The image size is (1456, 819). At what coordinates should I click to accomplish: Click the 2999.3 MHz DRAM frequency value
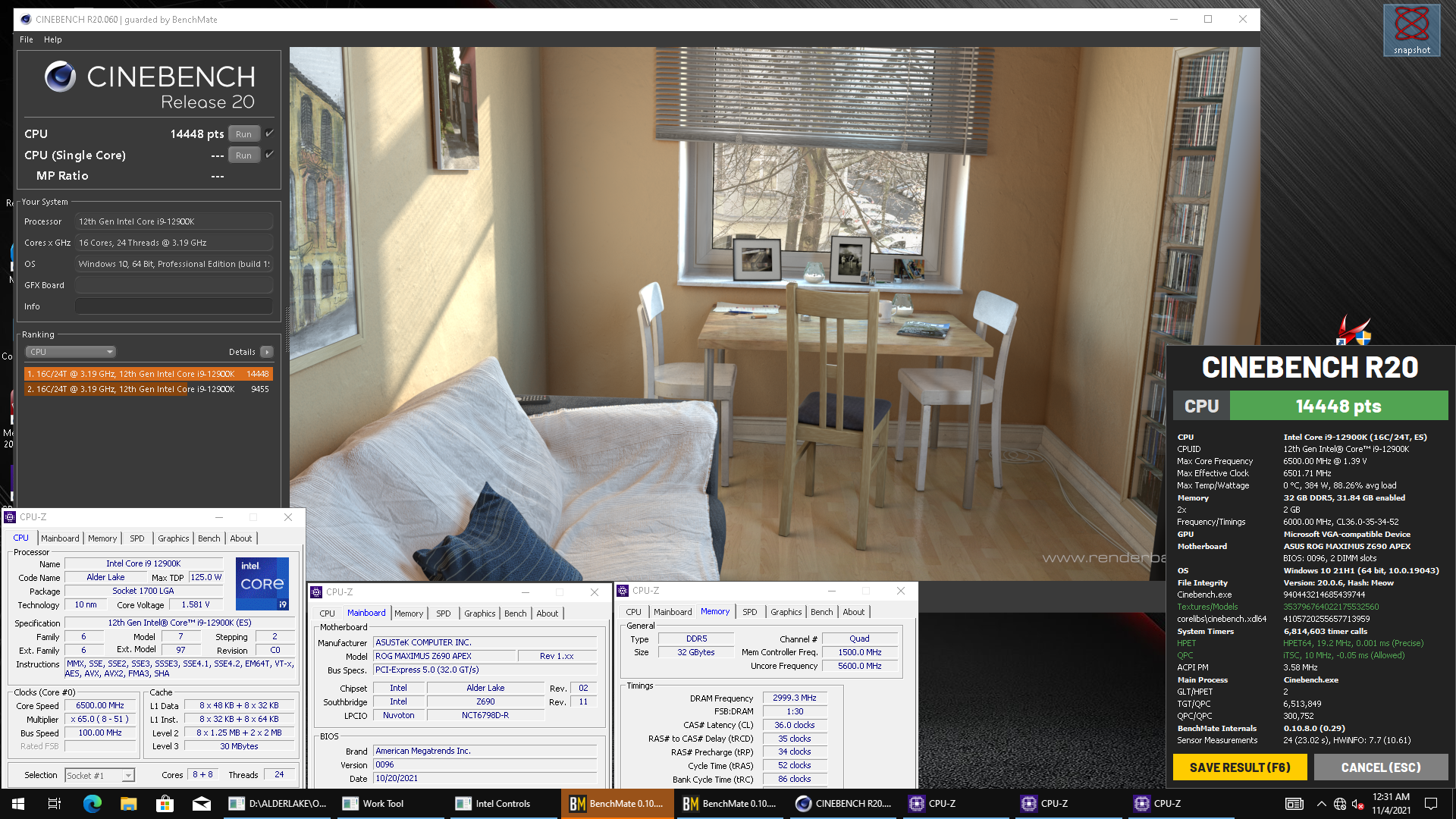tap(795, 698)
